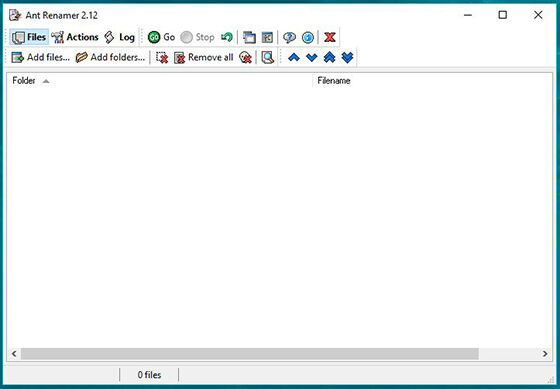The width and height of the screenshot is (560, 389).
Task: Move selected file down one position
Action: pyautogui.click(x=312, y=57)
